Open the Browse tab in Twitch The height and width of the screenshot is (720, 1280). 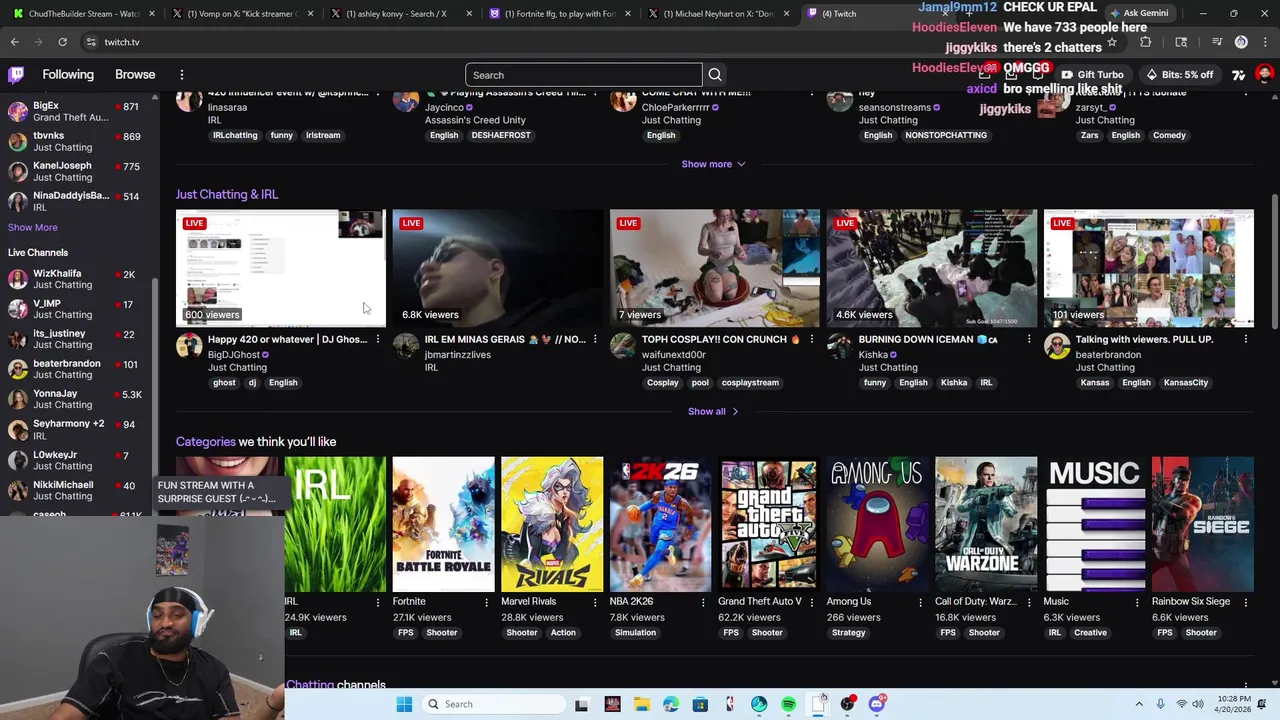tap(135, 75)
